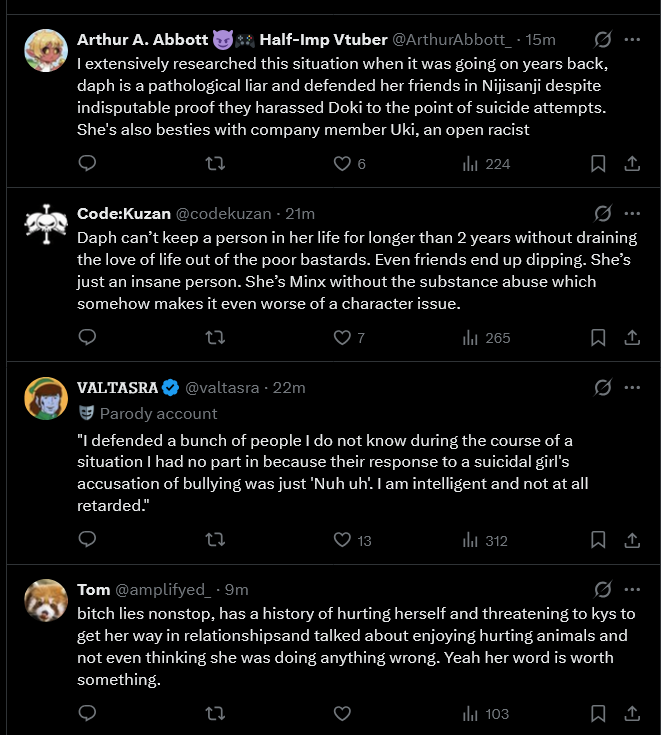This screenshot has height=735, width=661.
Task: Share Tom's tweet
Action: (632, 713)
